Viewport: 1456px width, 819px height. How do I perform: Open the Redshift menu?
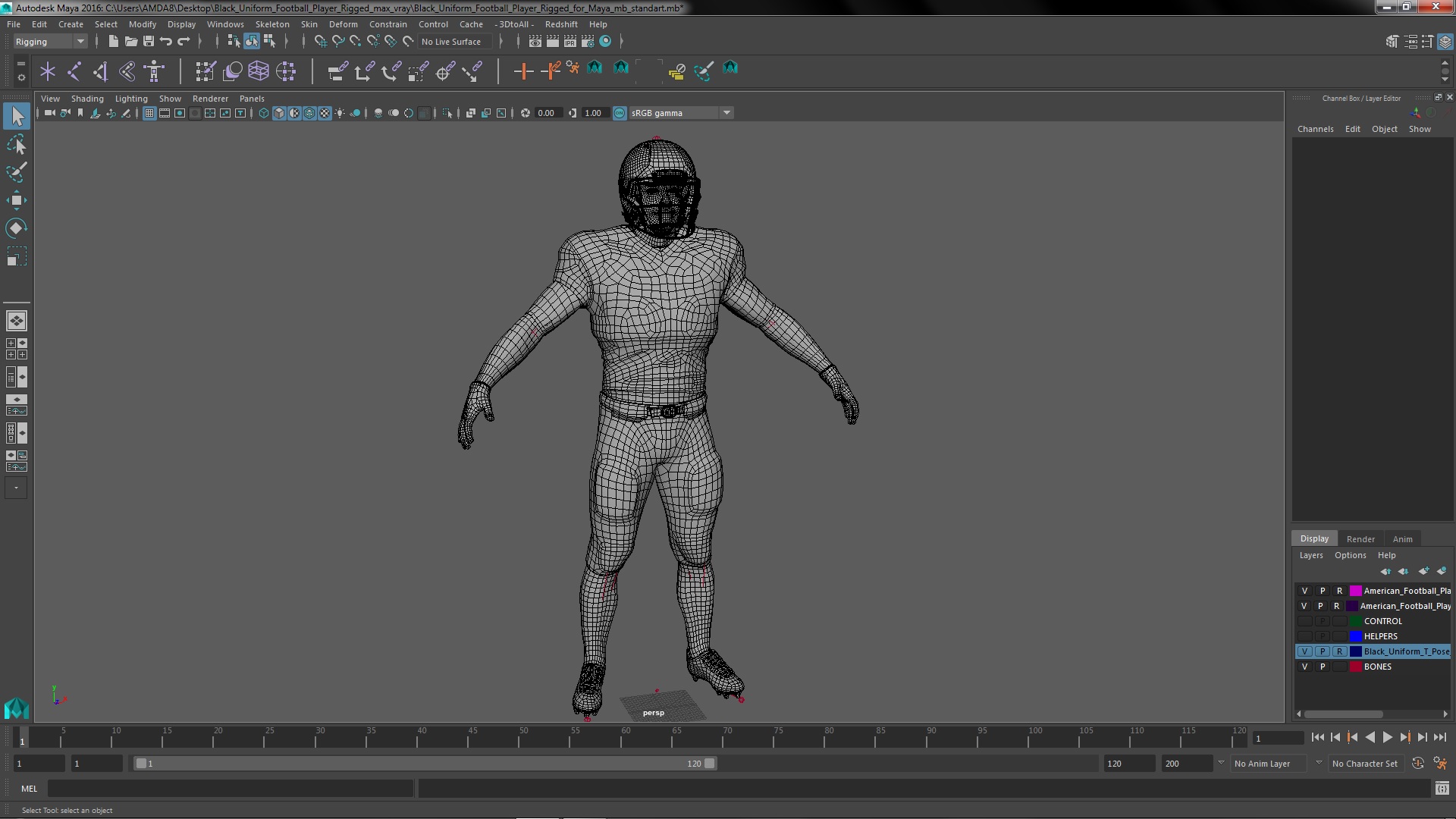(561, 24)
